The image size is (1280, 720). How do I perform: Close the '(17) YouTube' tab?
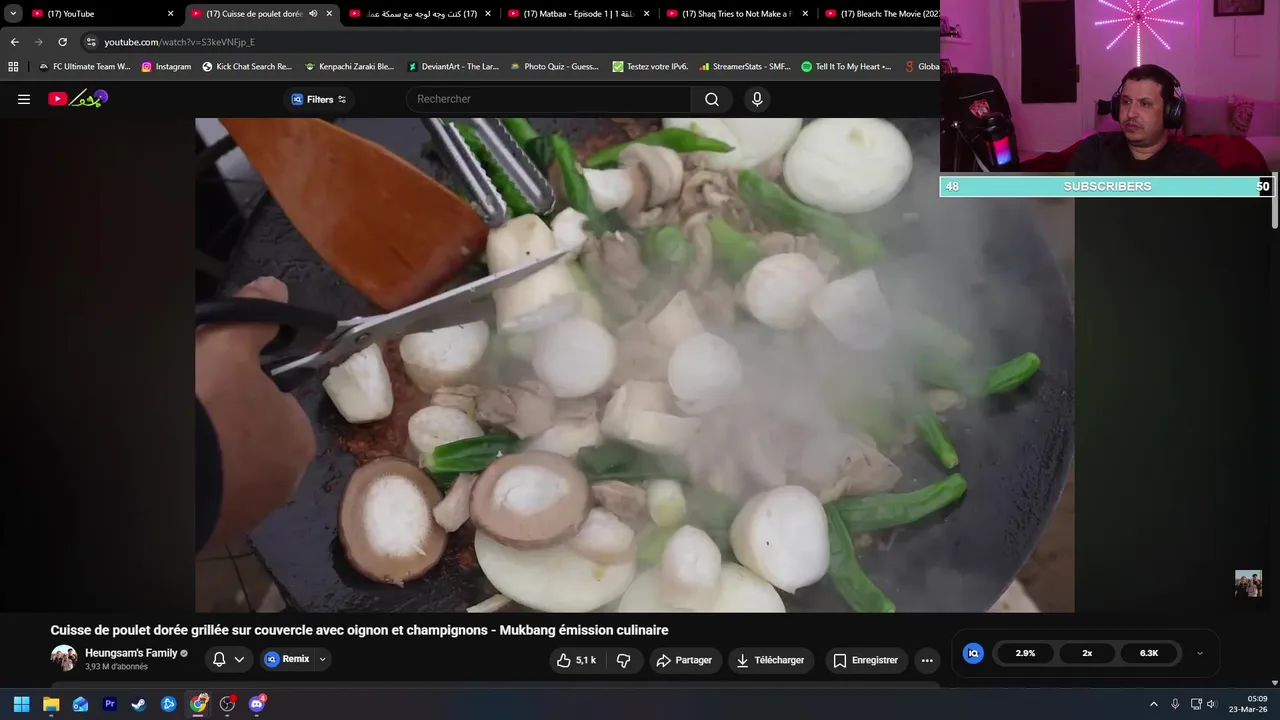[170, 14]
